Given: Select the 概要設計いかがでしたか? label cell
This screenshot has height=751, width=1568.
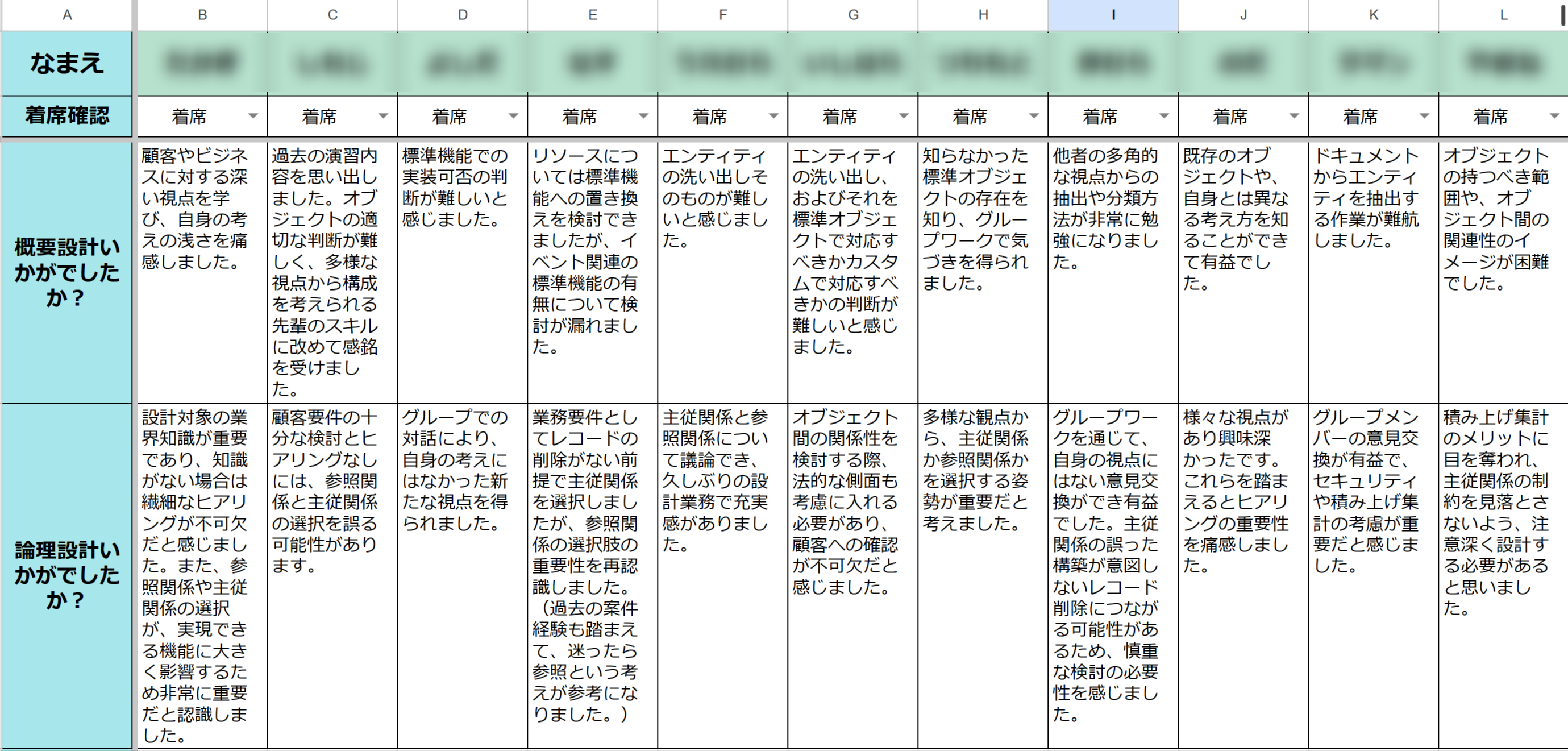Looking at the screenshot, I should pos(67,272).
